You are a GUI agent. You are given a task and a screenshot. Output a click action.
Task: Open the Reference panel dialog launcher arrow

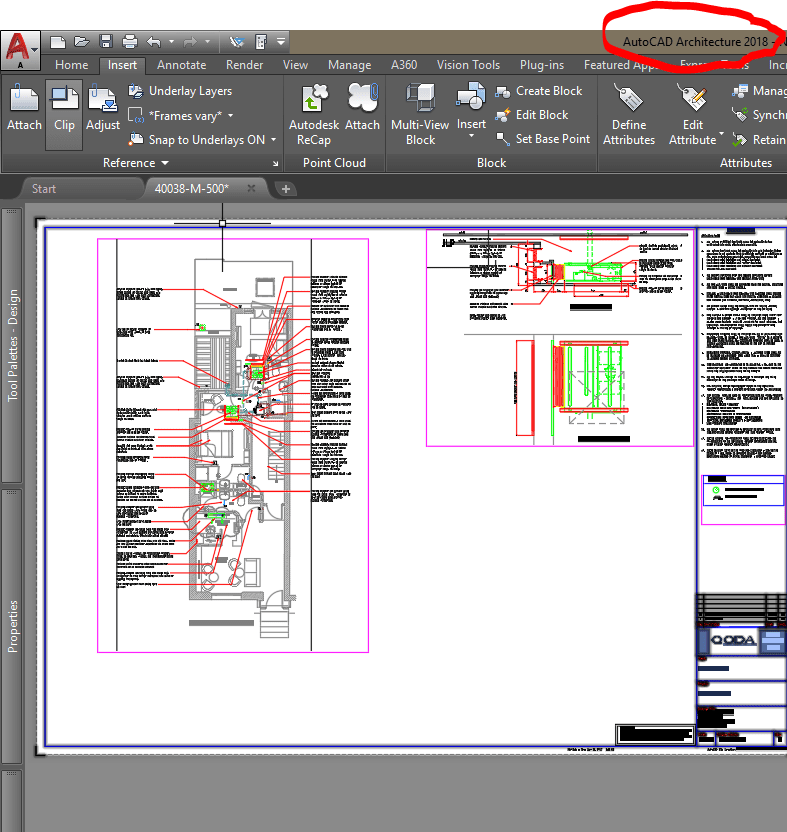pos(275,163)
